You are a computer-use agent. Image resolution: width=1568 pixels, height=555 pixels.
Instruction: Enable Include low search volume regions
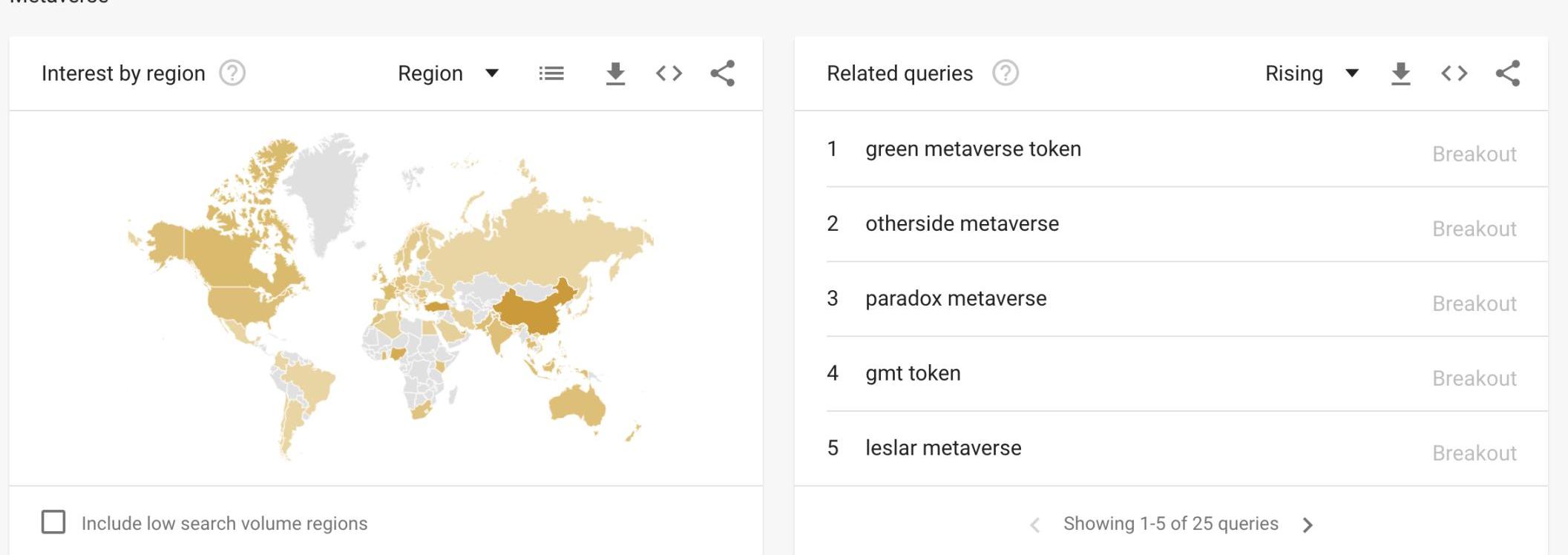[x=53, y=522]
